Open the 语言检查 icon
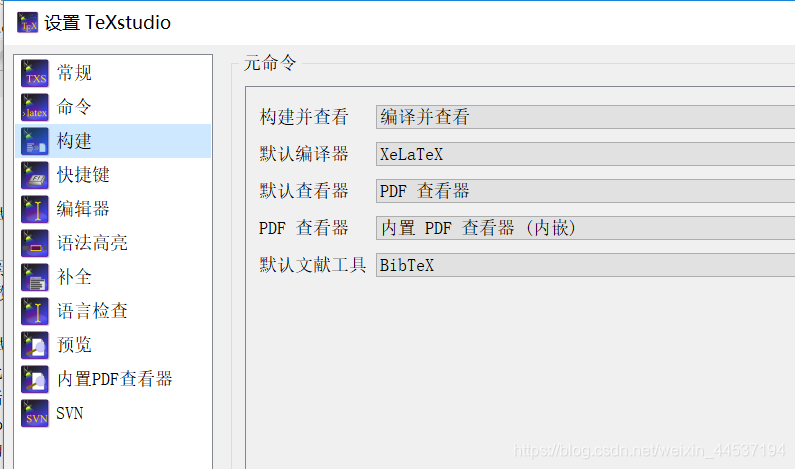The height and width of the screenshot is (469, 795). (x=35, y=311)
